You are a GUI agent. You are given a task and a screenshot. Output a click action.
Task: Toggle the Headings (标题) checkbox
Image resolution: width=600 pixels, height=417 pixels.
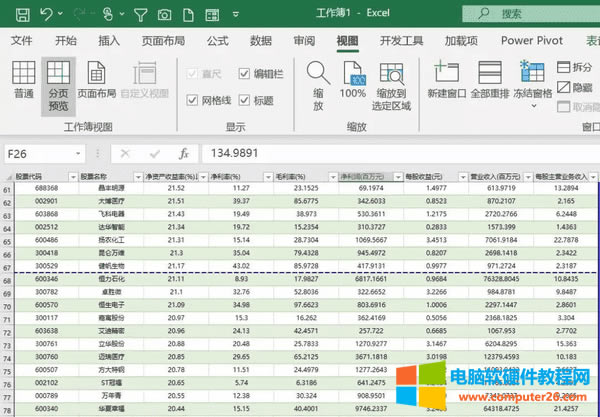pos(245,100)
